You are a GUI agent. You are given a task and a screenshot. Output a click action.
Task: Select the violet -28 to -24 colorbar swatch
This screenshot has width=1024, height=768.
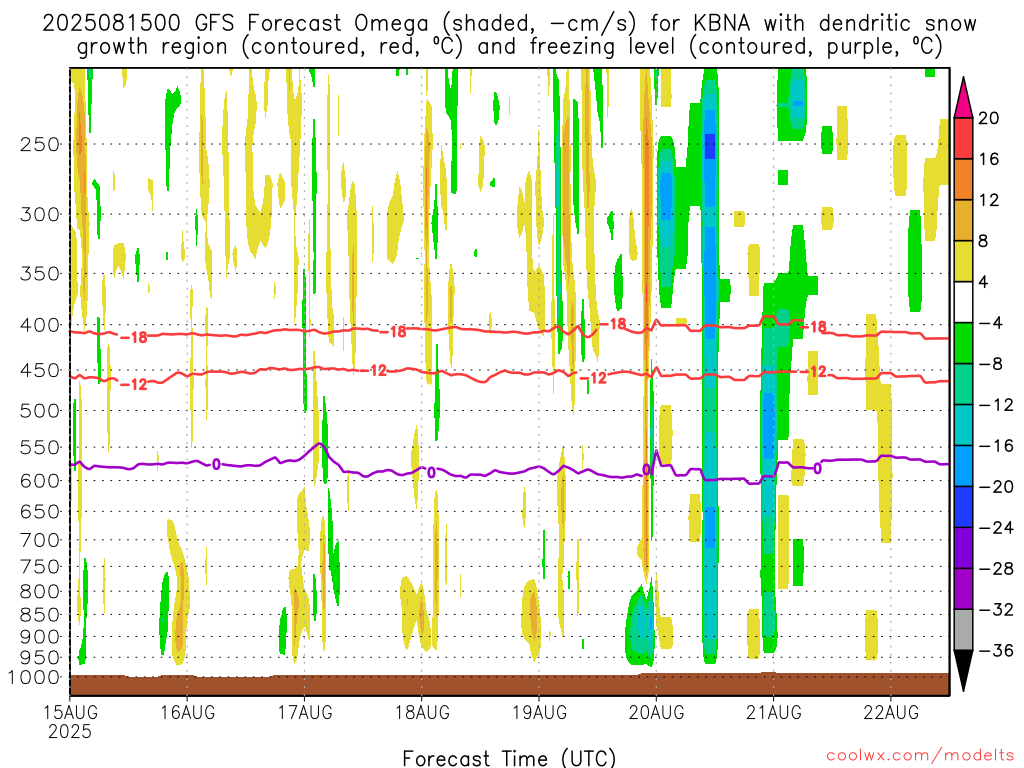tap(963, 548)
